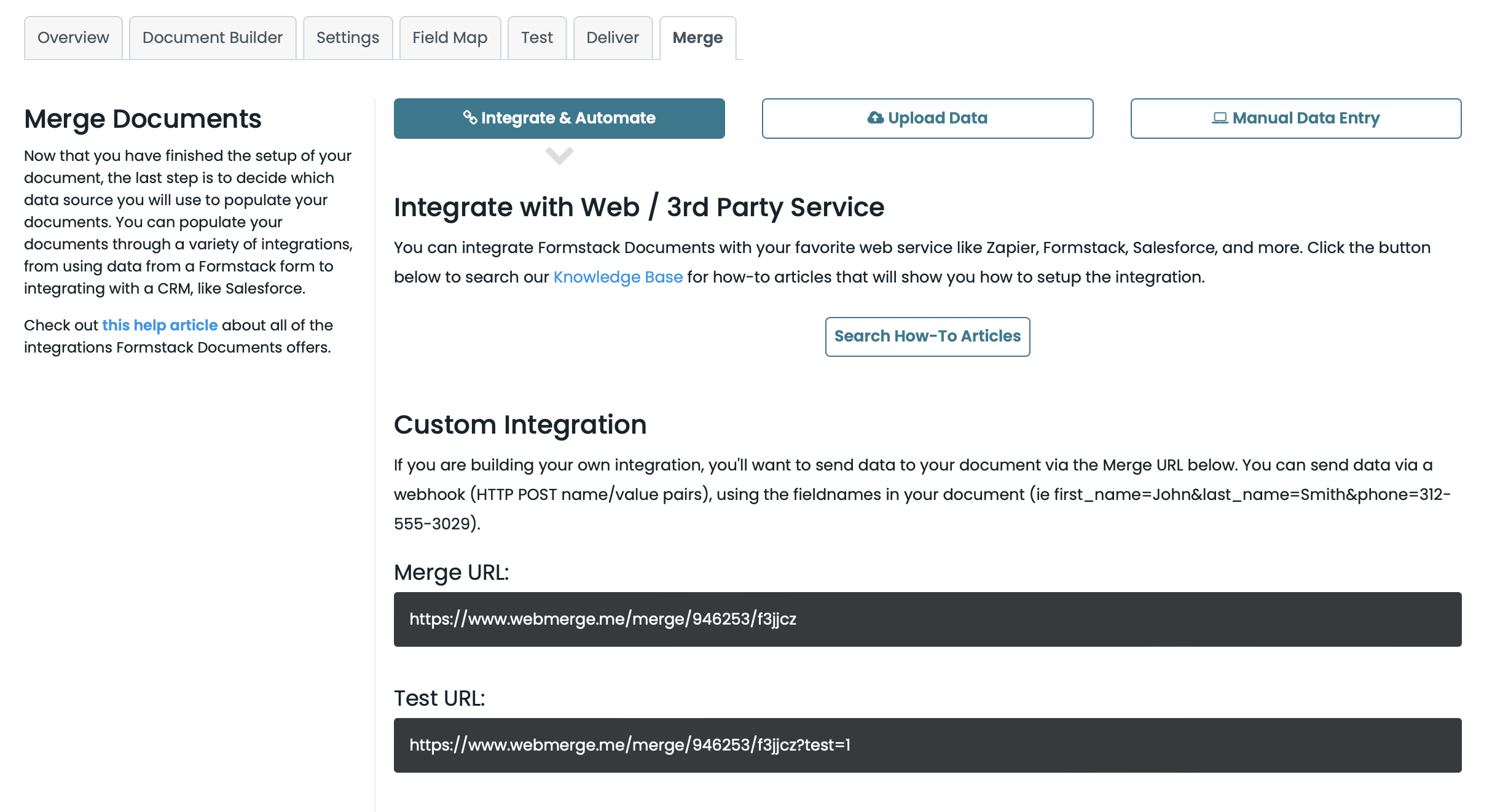Click the upload cloud icon on Upload Data

coord(874,118)
